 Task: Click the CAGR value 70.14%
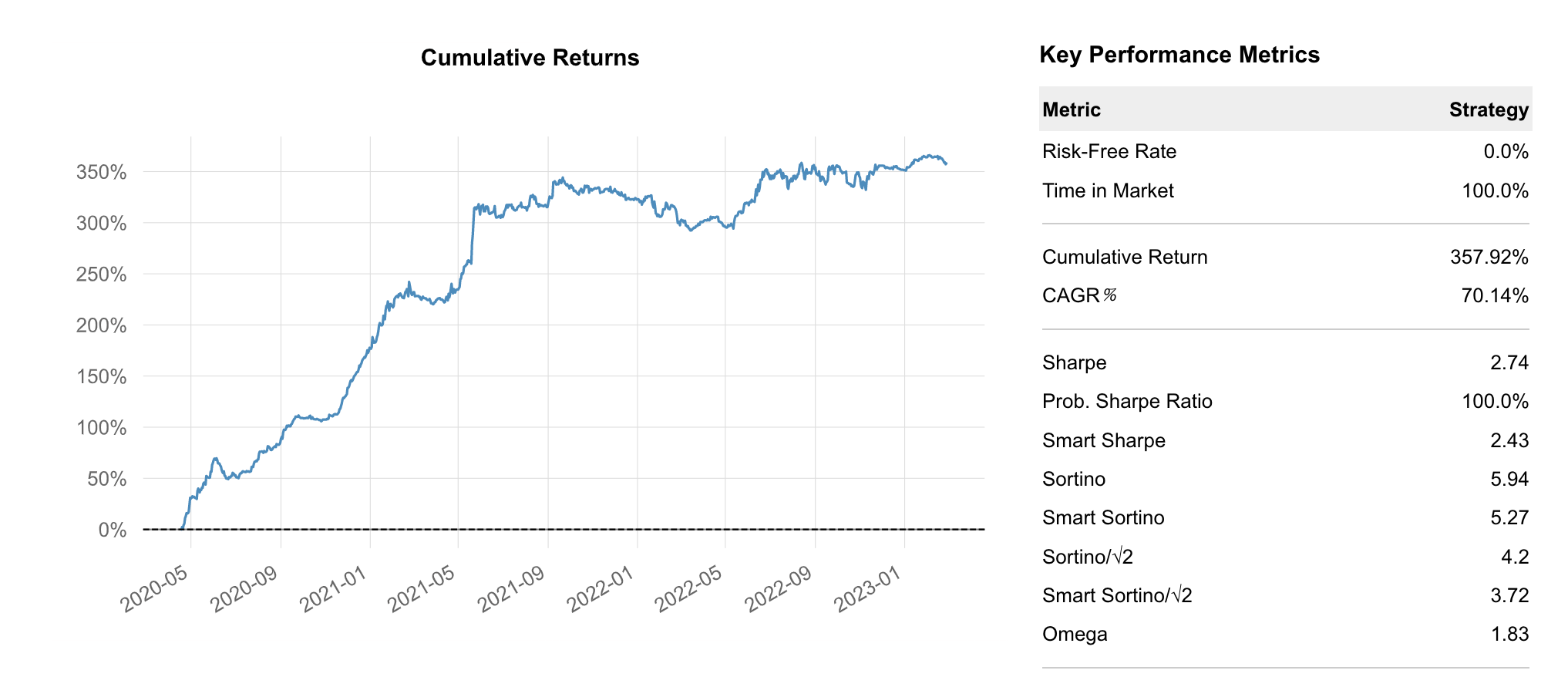click(x=1494, y=295)
